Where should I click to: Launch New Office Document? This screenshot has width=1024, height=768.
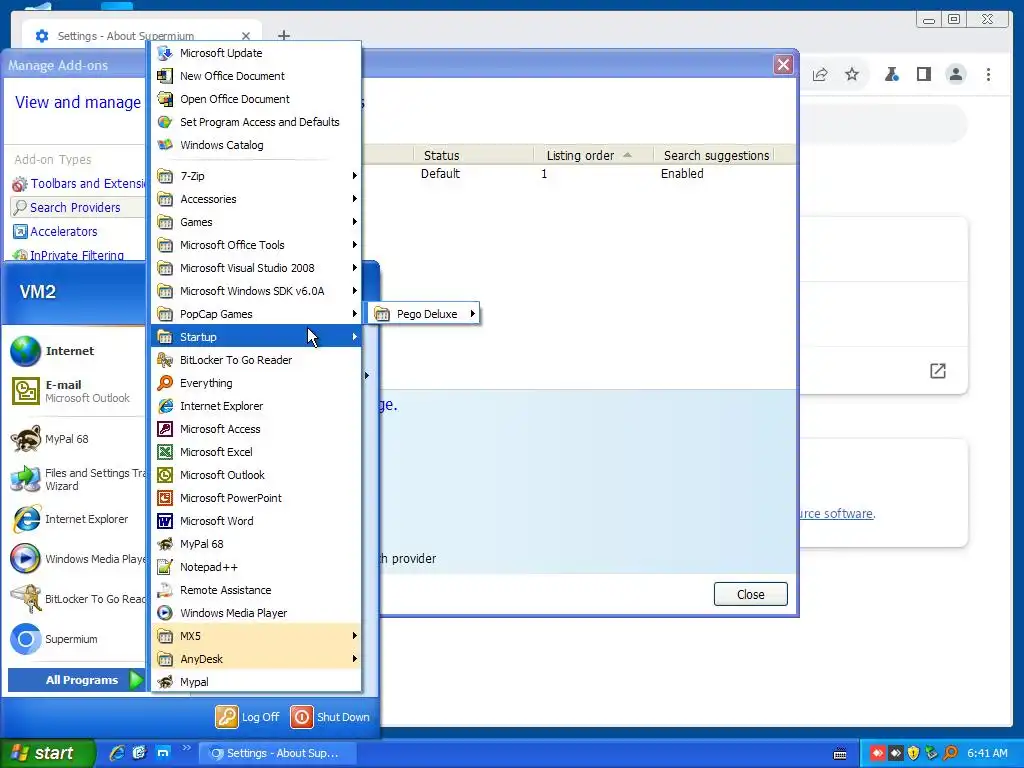(x=256, y=76)
